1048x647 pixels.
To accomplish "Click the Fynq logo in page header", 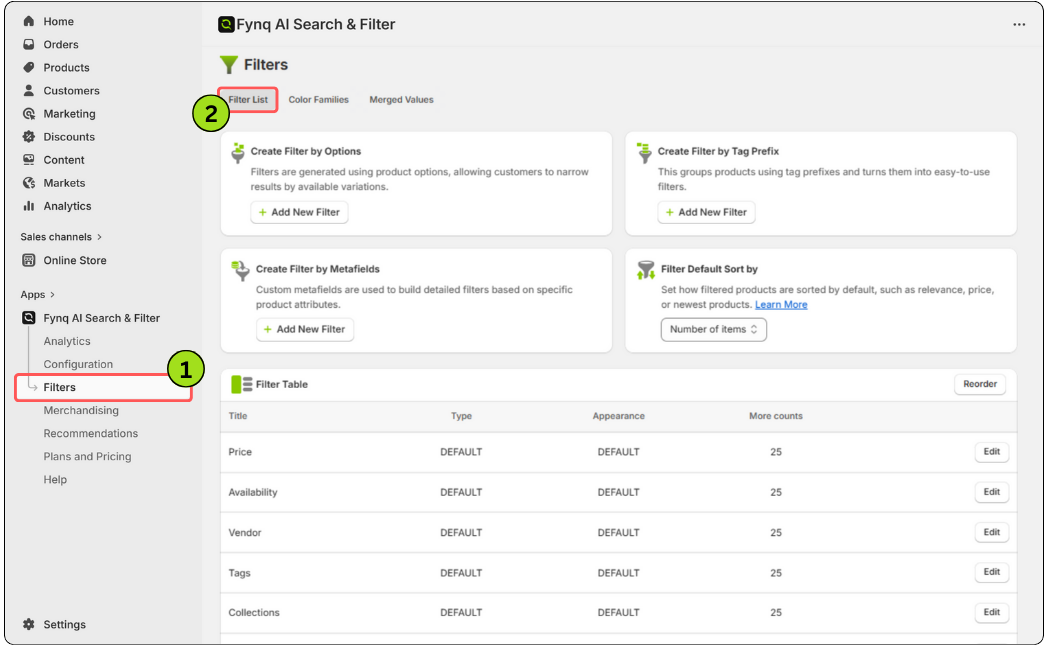I will (226, 25).
